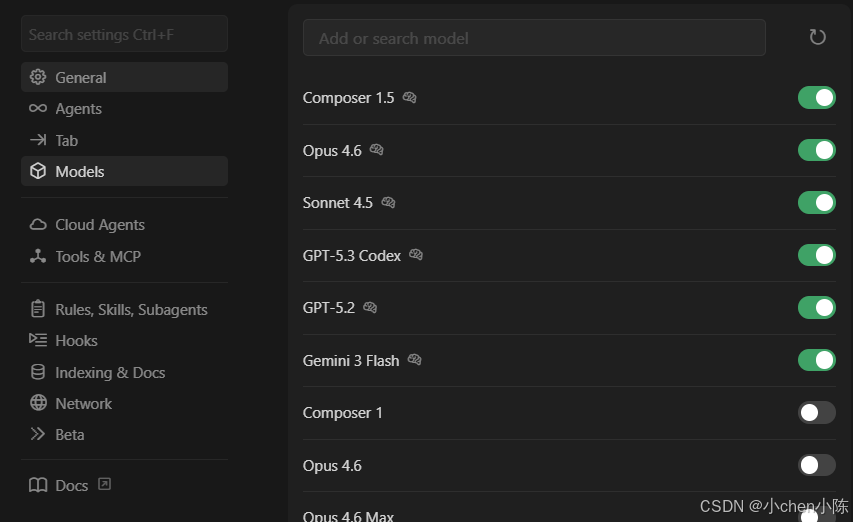Click the Tools & MCP node icon
This screenshot has width=853, height=522.
pyautogui.click(x=38, y=256)
